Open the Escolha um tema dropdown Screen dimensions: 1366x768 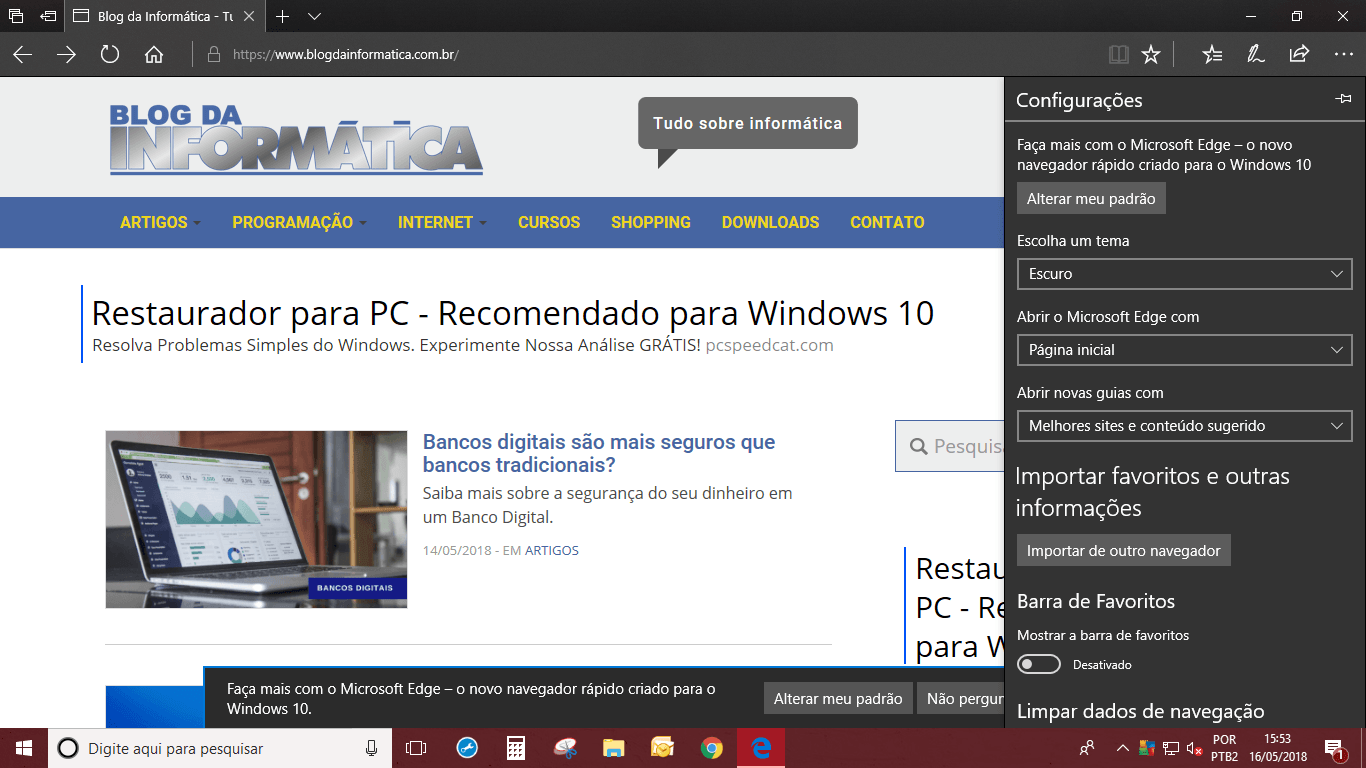tap(1184, 273)
